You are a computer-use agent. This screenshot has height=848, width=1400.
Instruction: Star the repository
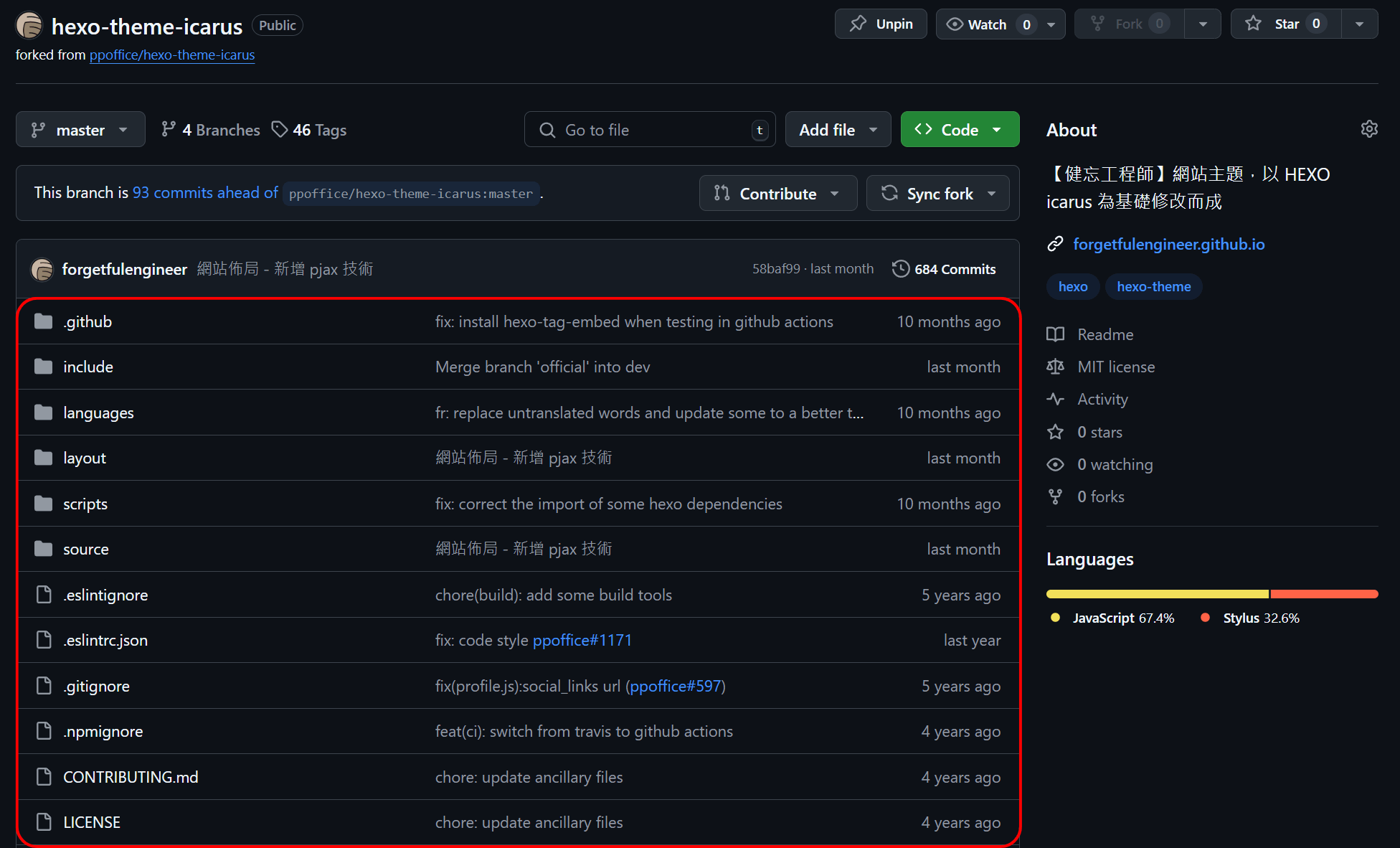[x=1285, y=24]
